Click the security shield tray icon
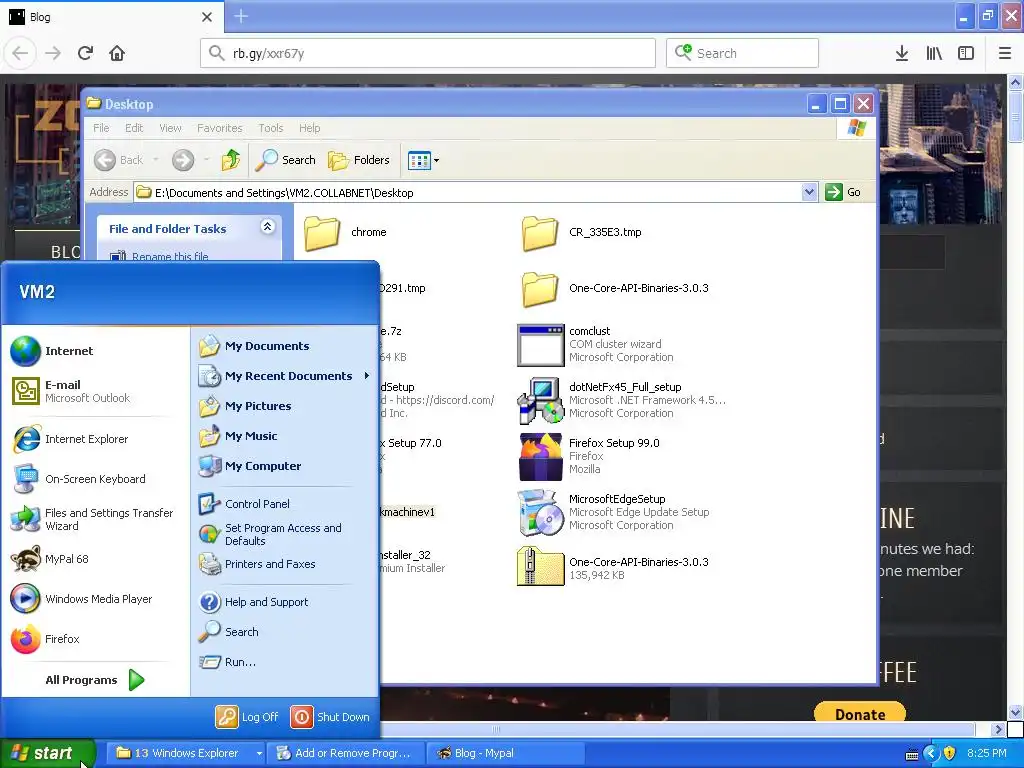The width and height of the screenshot is (1024, 768). pyautogui.click(x=950, y=754)
